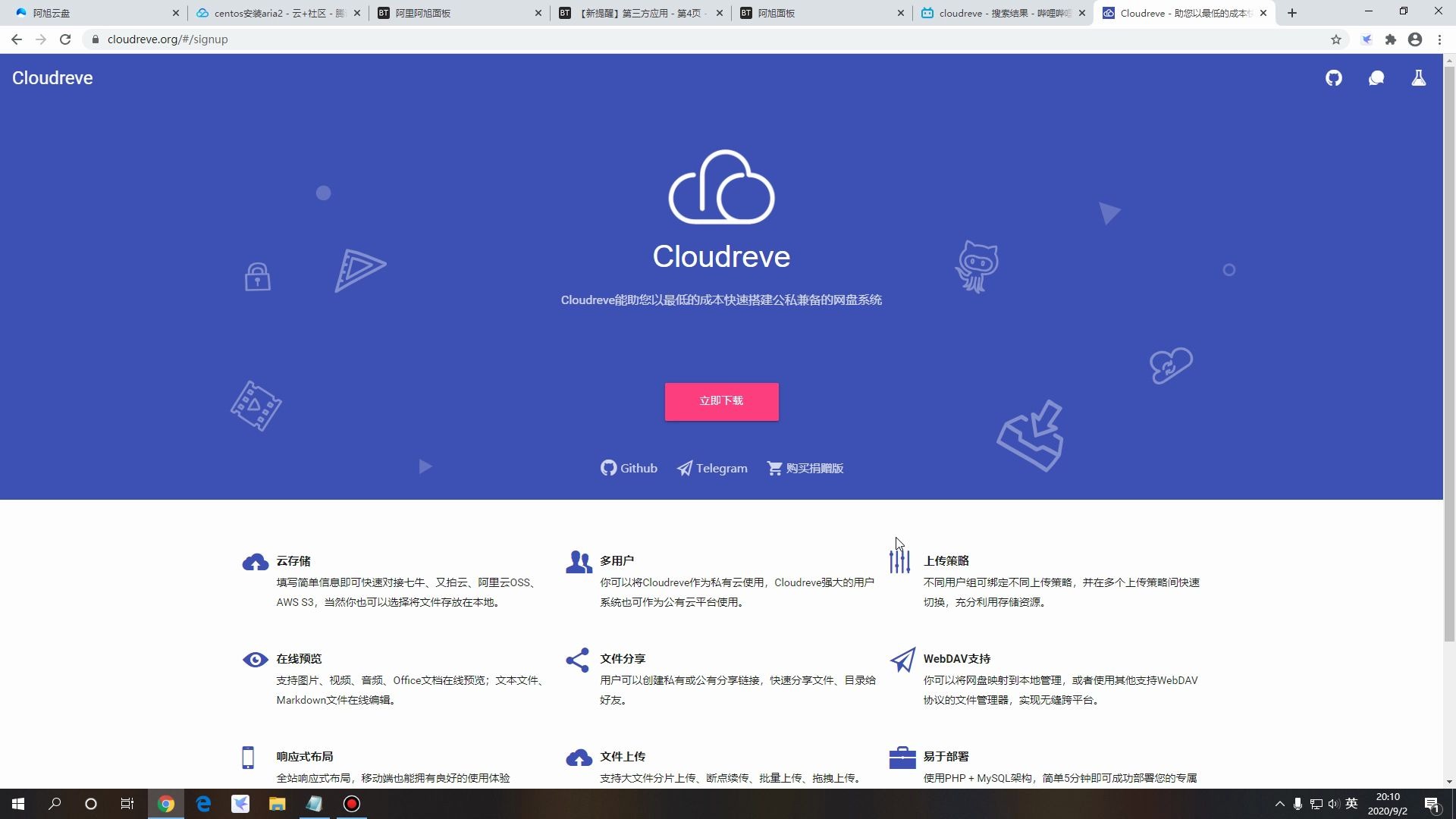The image size is (1456, 819).
Task: Click the 响应式布局 phone icon
Action: [248, 758]
